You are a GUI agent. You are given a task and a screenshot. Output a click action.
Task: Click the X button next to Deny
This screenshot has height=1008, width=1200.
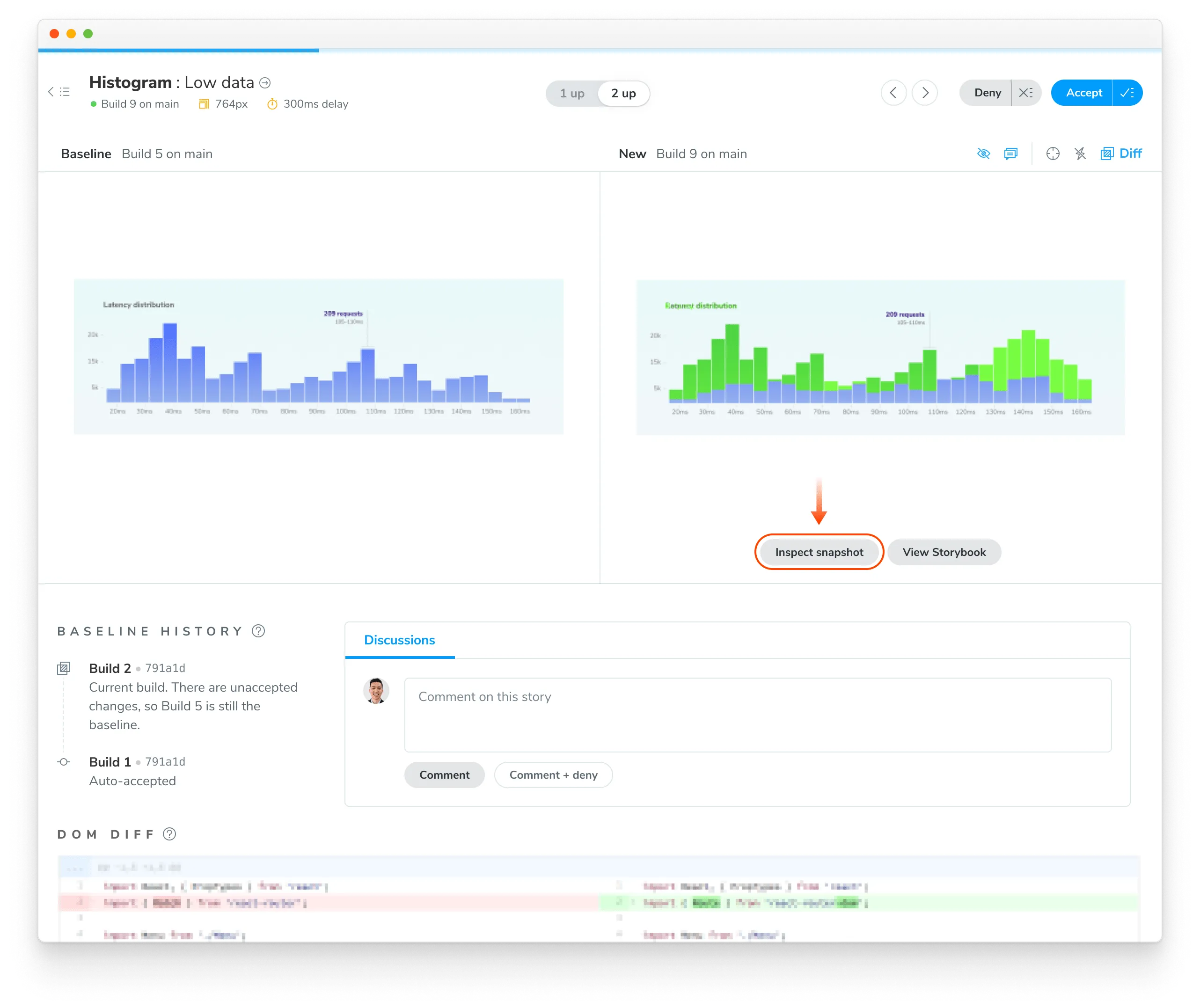[1024, 92]
